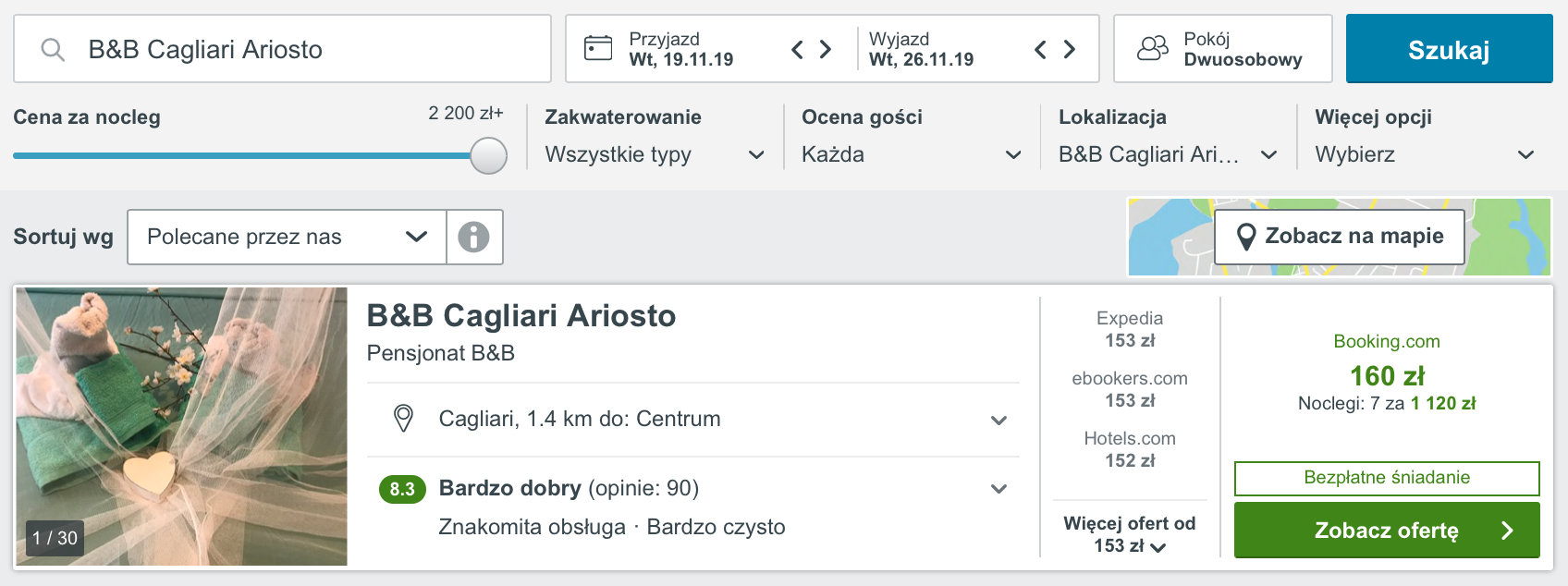Image resolution: width=1568 pixels, height=586 pixels.
Task: Click the hotel location pin icon
Action: point(403,419)
